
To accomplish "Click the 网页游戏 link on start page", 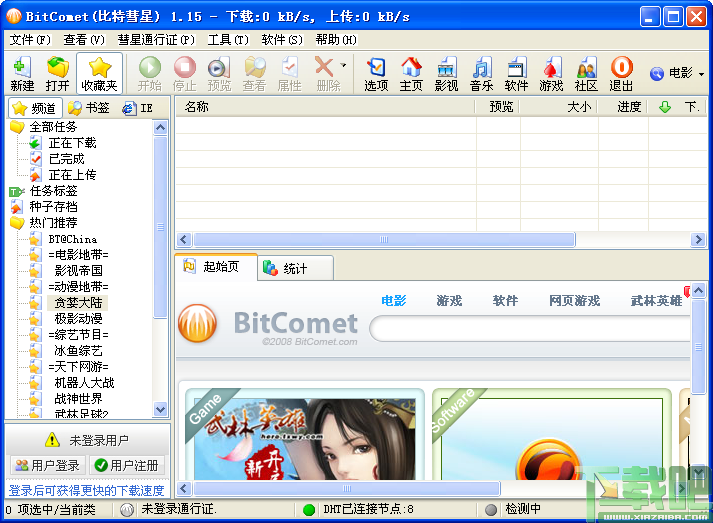I will click(575, 301).
